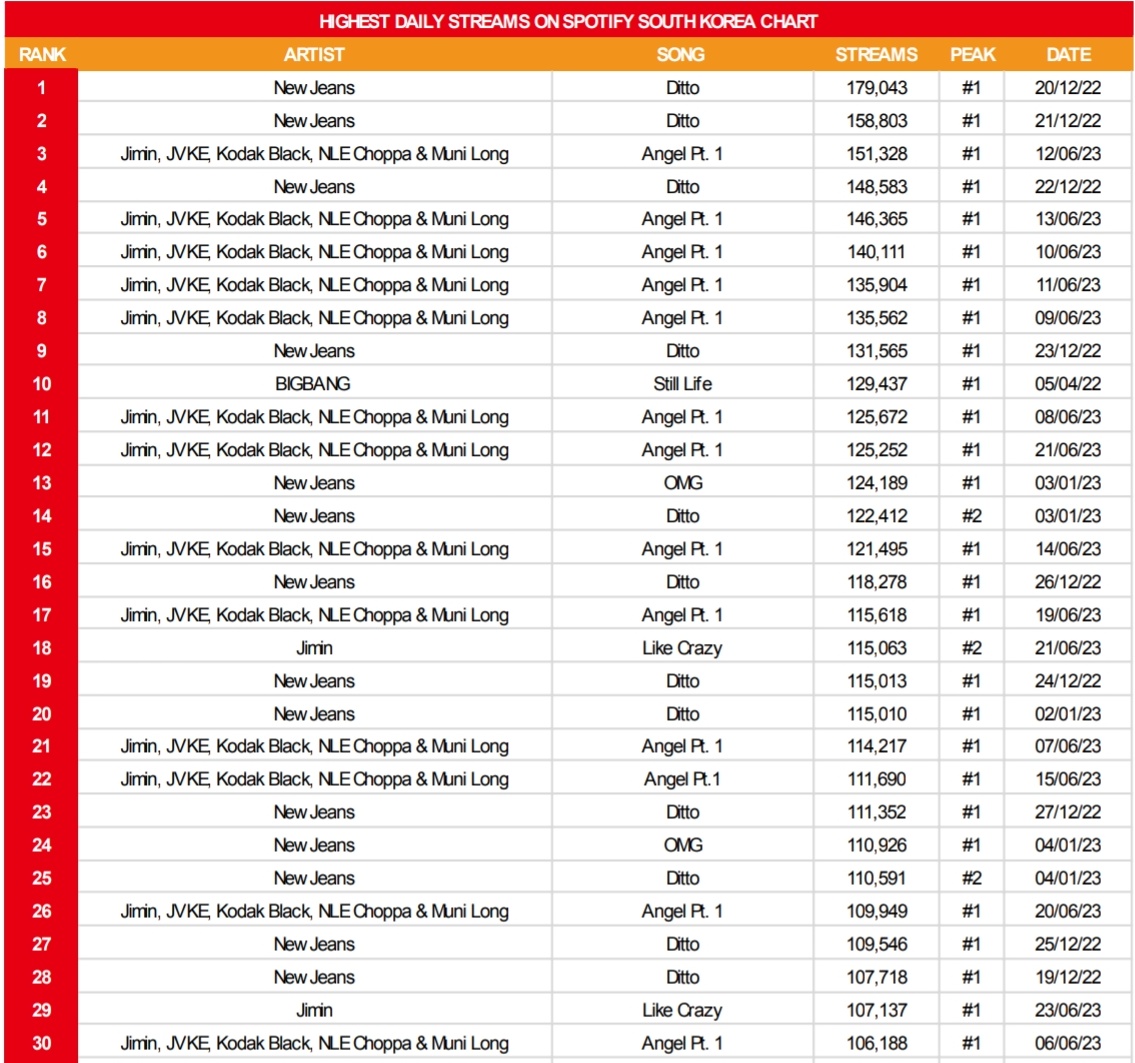Select the stream count 125,672

pyautogui.click(x=877, y=417)
